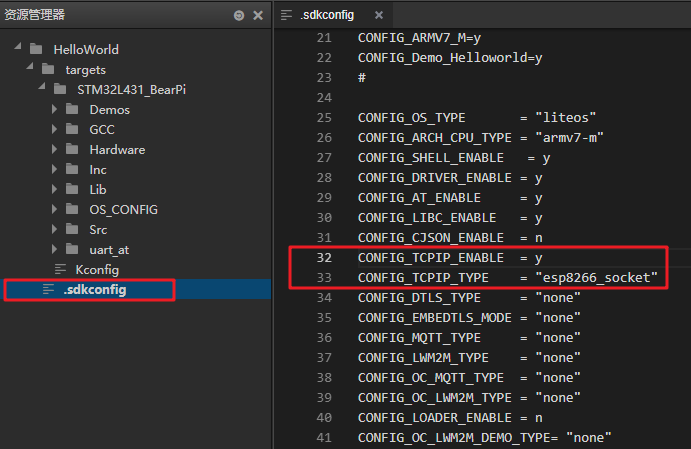Click CONFIG_SHELL_ENABLE on line 27
This screenshot has height=449, width=691.
pos(431,158)
